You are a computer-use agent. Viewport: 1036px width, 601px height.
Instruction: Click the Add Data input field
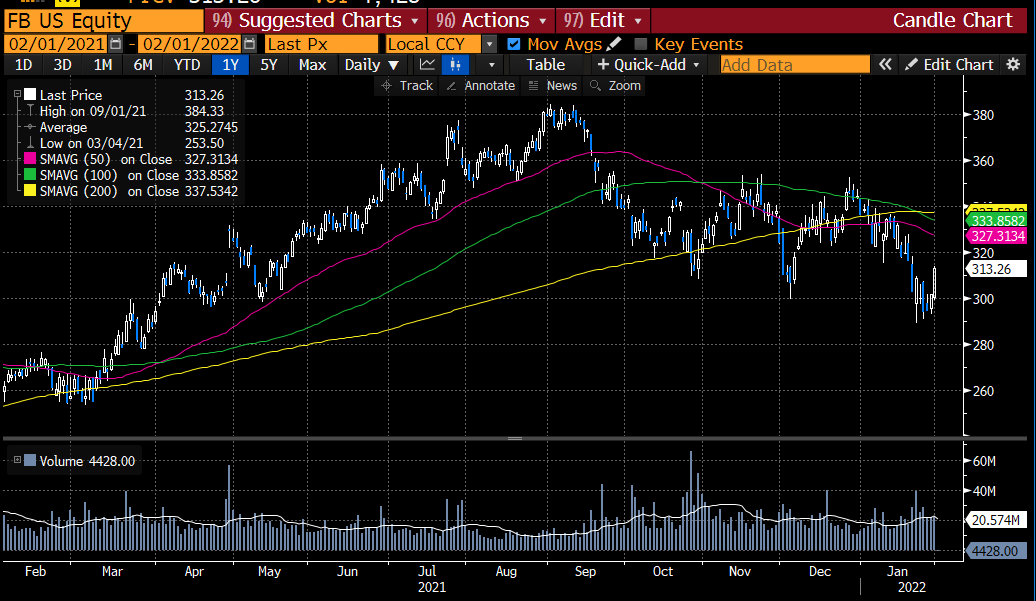tap(794, 64)
